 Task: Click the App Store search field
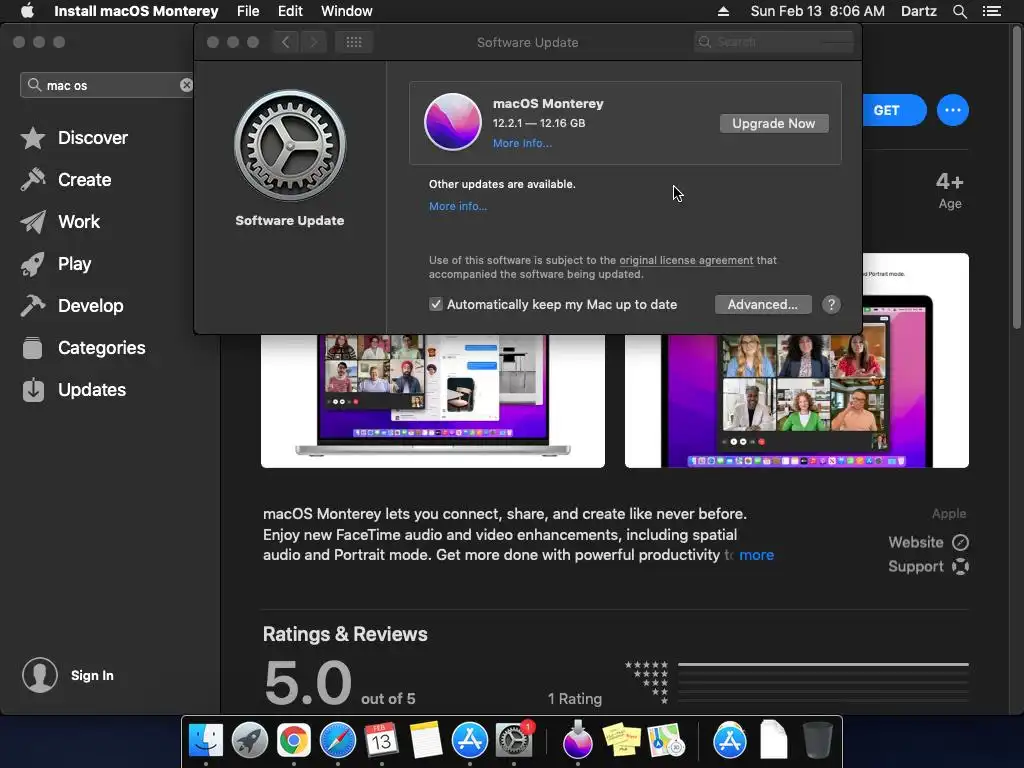[108, 85]
